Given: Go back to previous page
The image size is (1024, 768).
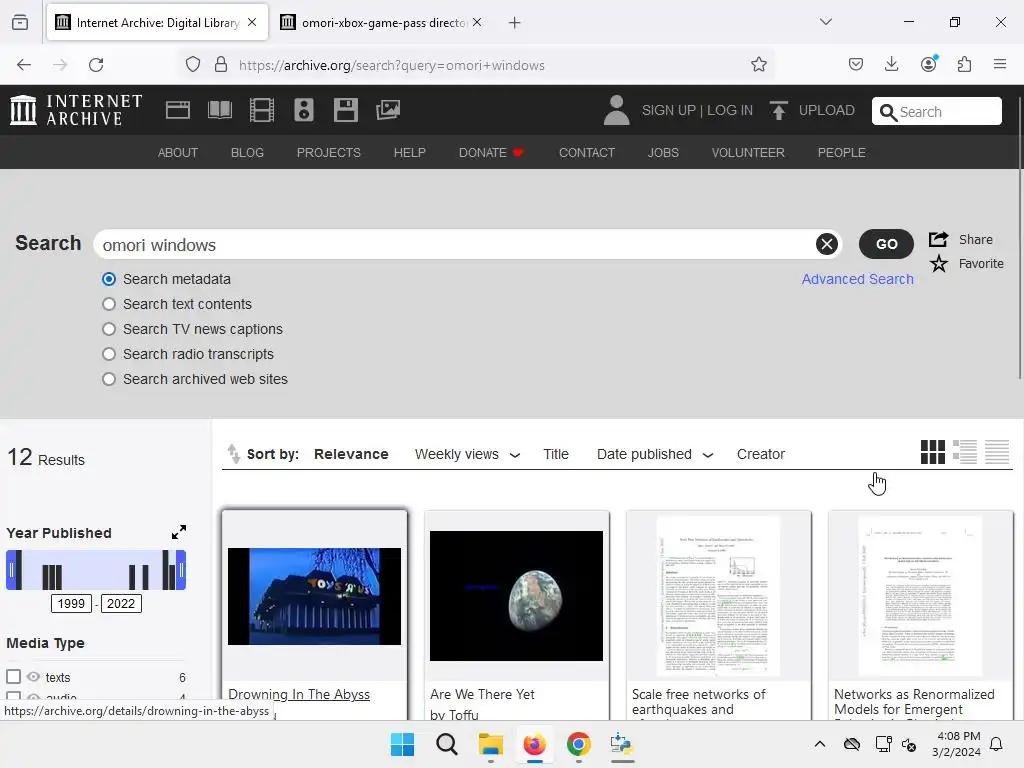Looking at the screenshot, I should [24, 65].
